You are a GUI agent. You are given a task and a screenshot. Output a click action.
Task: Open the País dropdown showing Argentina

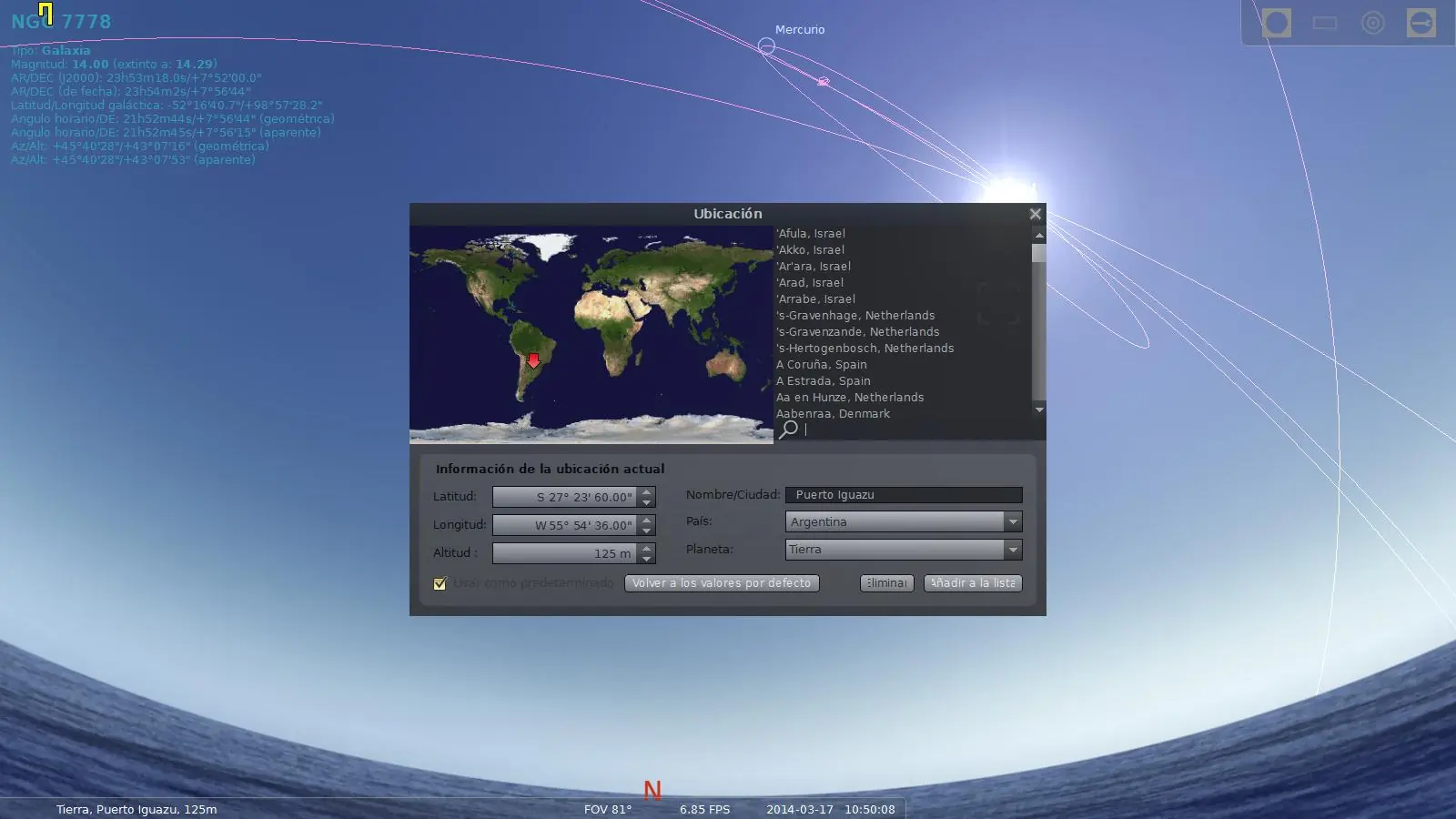[904, 521]
